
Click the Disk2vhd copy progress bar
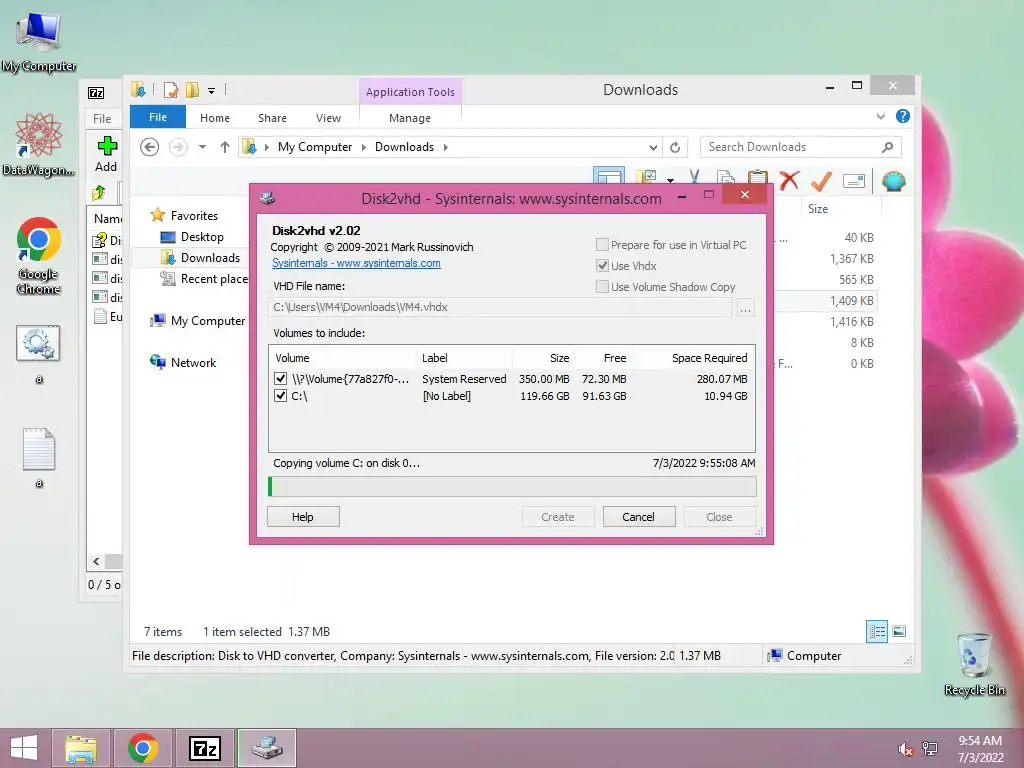pos(512,486)
